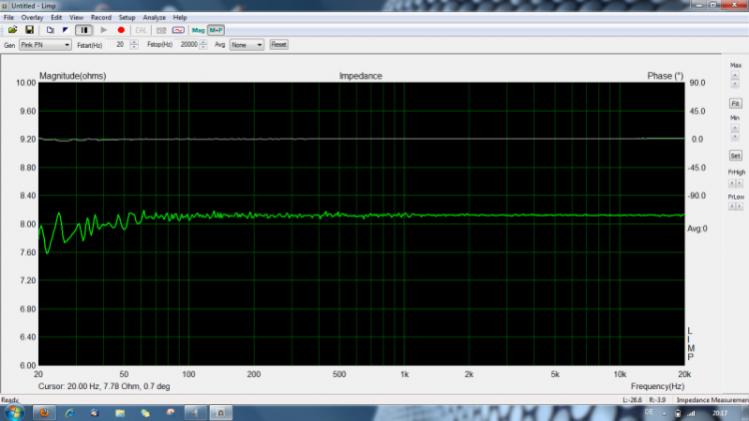Click the red curve overlay icon
The height and width of the screenshot is (421, 749).
click(178, 30)
